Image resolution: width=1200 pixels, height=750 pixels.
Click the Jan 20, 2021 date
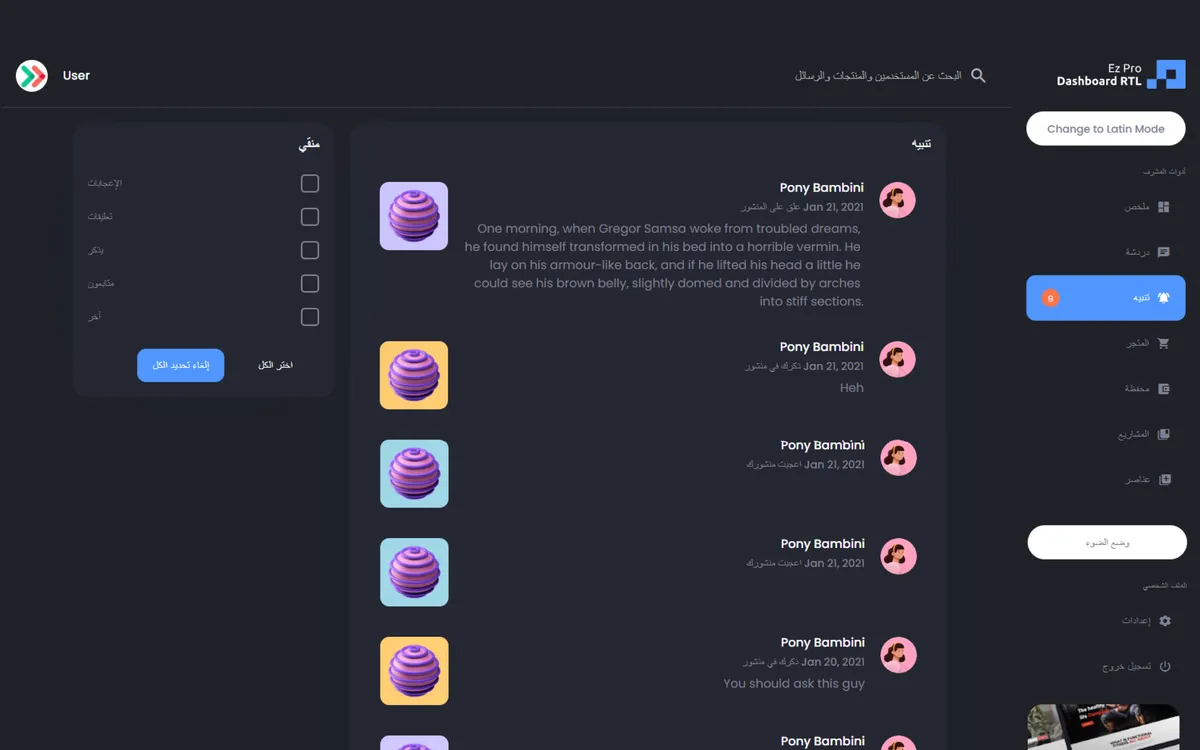834,662
